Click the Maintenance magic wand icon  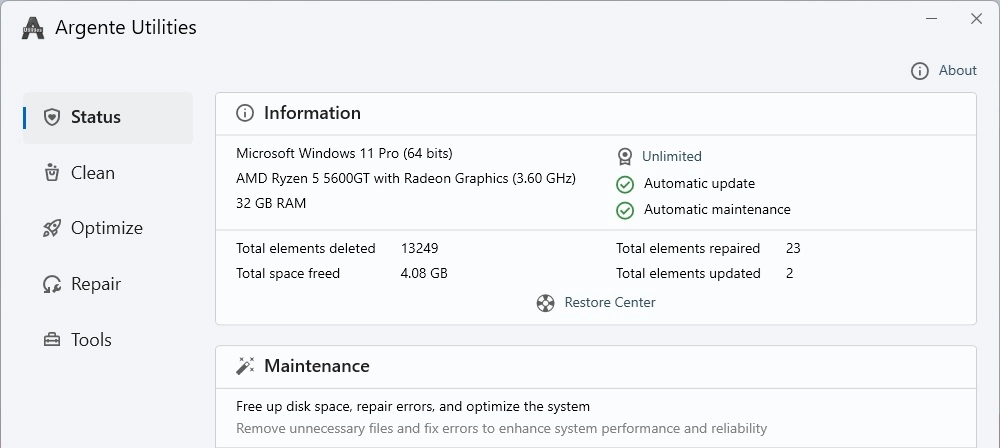[x=245, y=366]
